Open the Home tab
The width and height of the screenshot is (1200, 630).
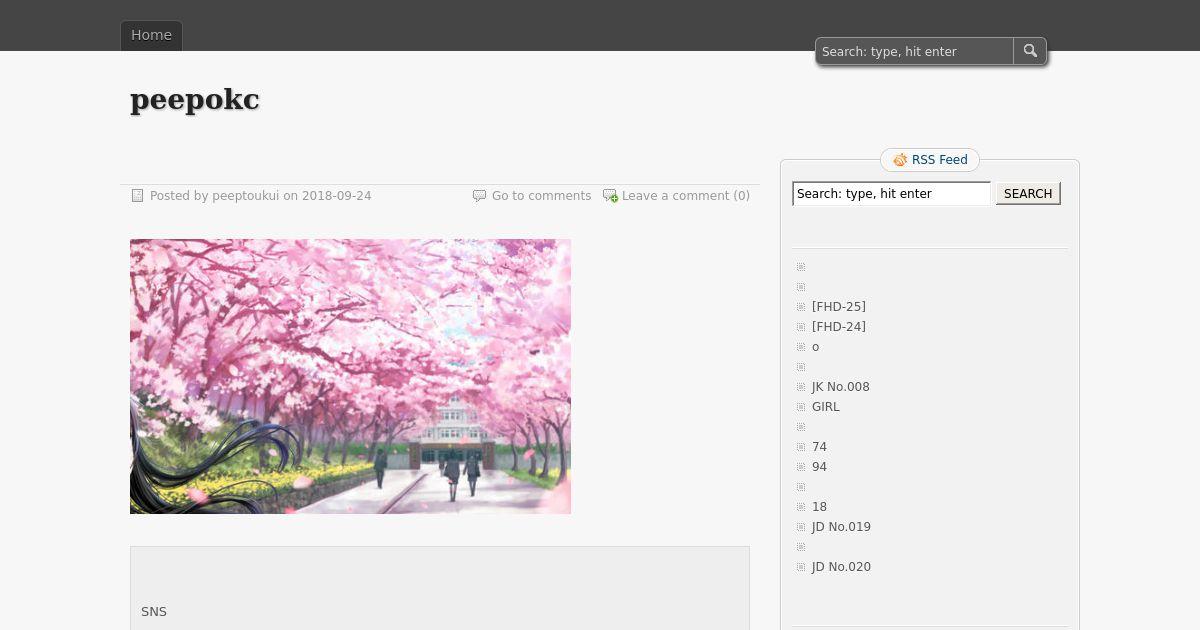pos(151,35)
